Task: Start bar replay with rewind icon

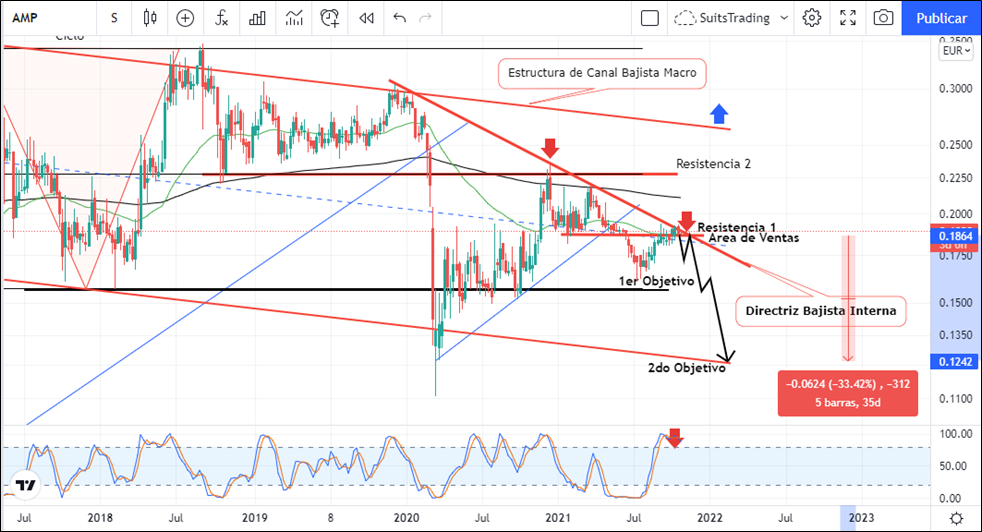Action: coord(367,18)
